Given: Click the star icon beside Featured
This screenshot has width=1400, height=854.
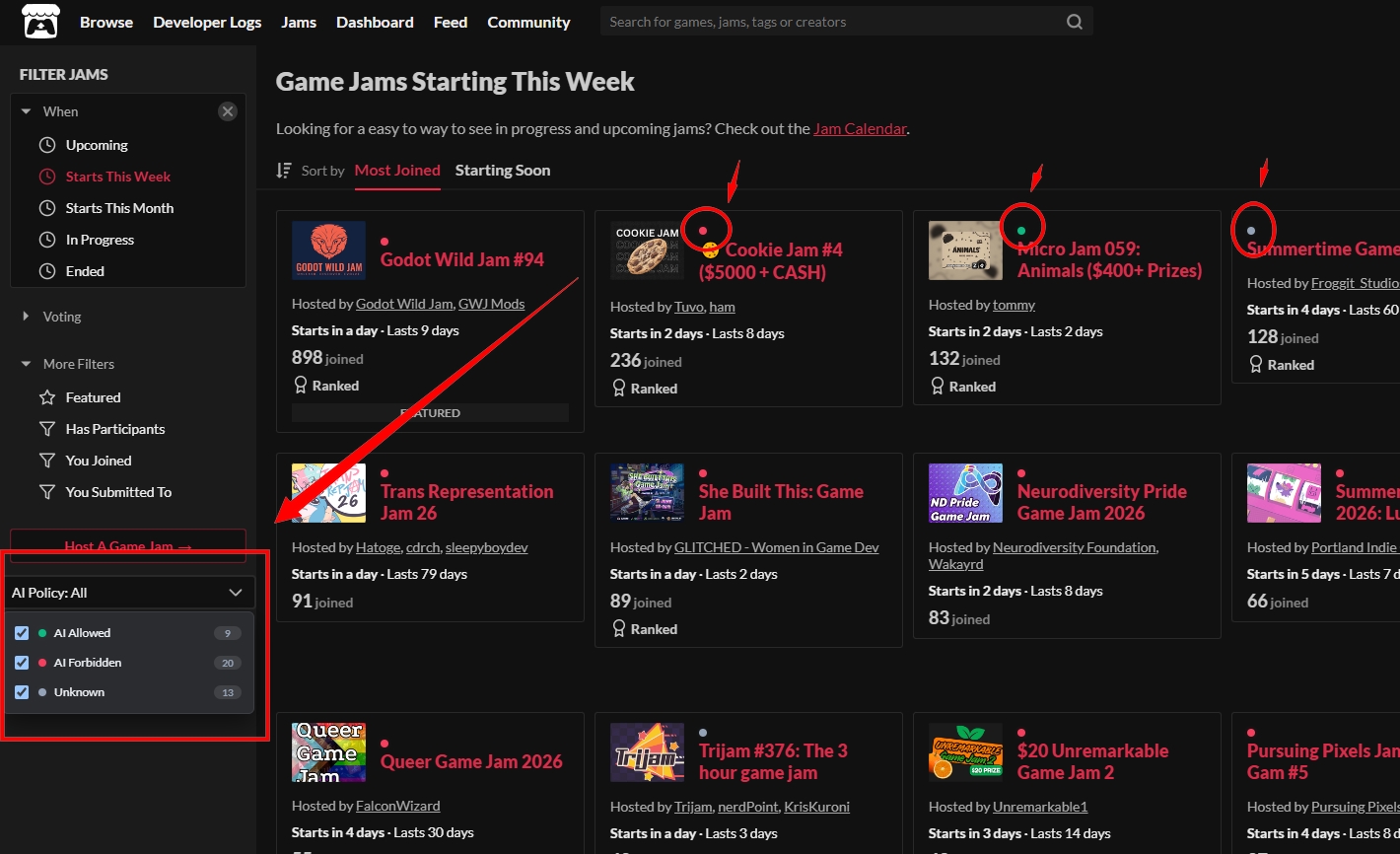Looking at the screenshot, I should 47,397.
